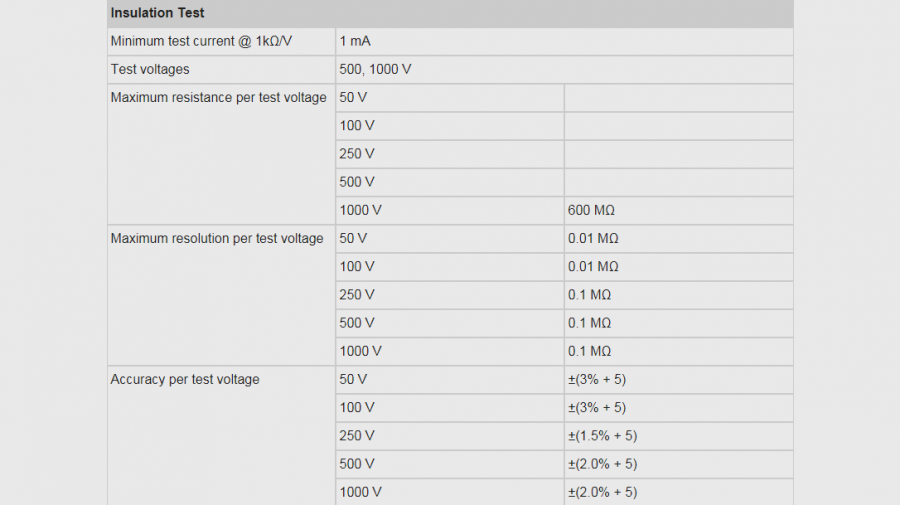Select the Test voltages label cell
900x505 pixels.
click(221, 69)
